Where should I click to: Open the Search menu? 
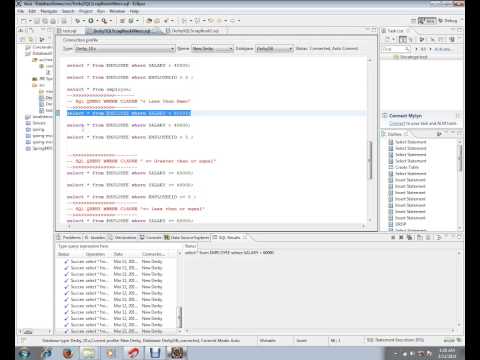pos(68,11)
